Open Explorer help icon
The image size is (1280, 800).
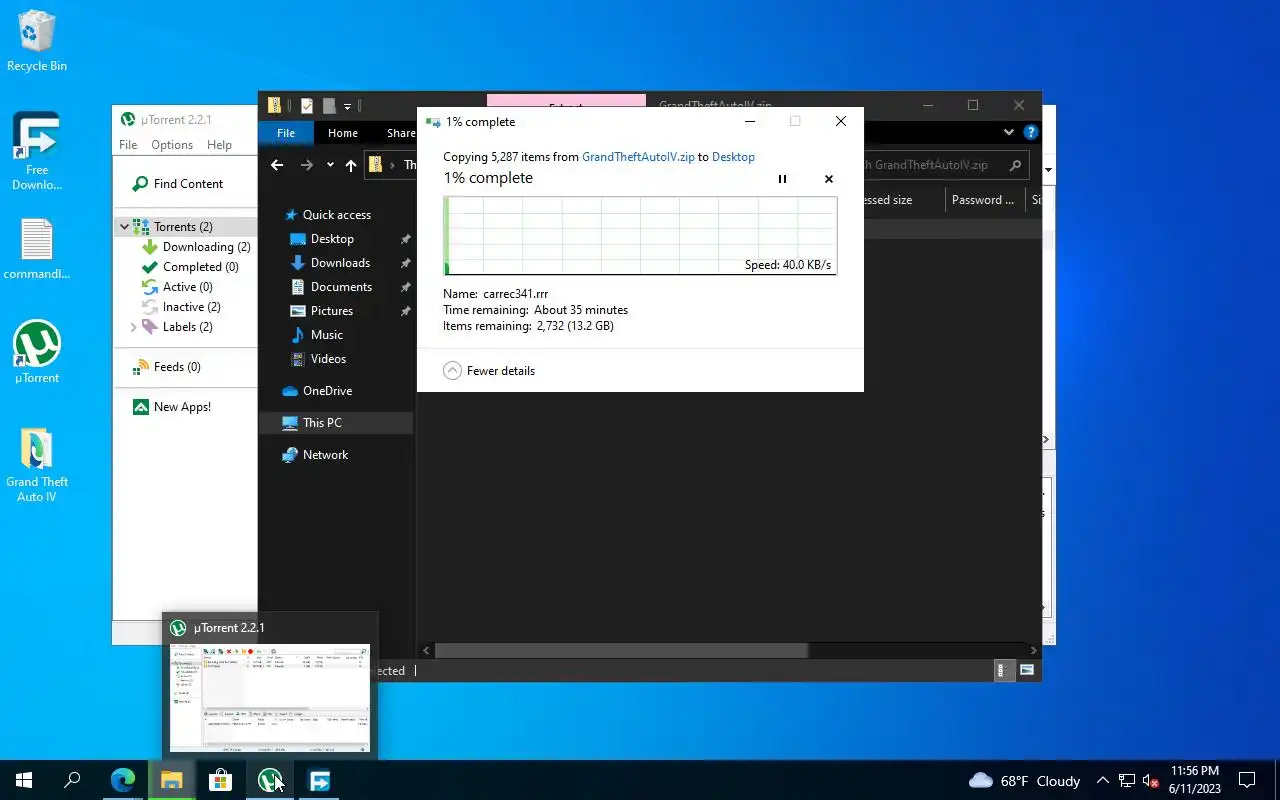pyautogui.click(x=1031, y=132)
